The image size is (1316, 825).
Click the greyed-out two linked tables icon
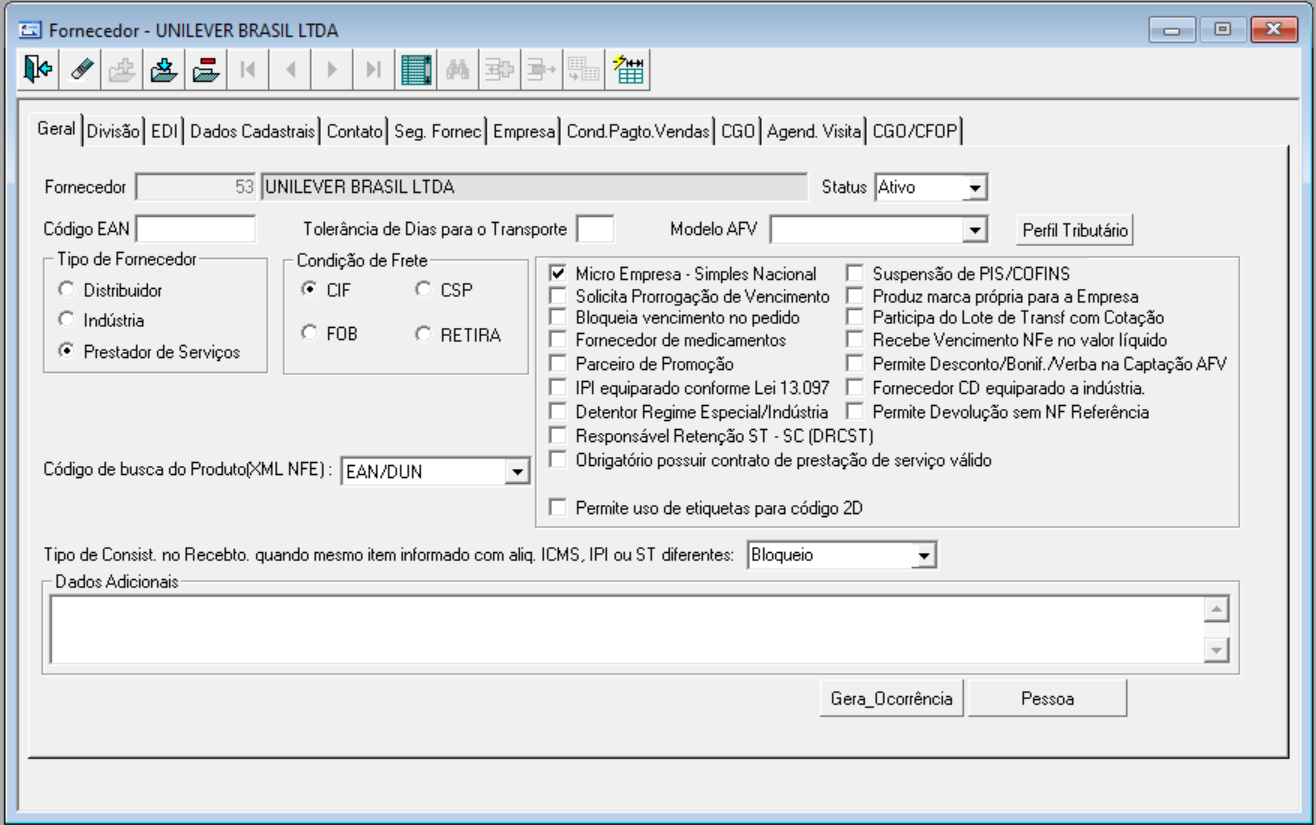click(582, 70)
